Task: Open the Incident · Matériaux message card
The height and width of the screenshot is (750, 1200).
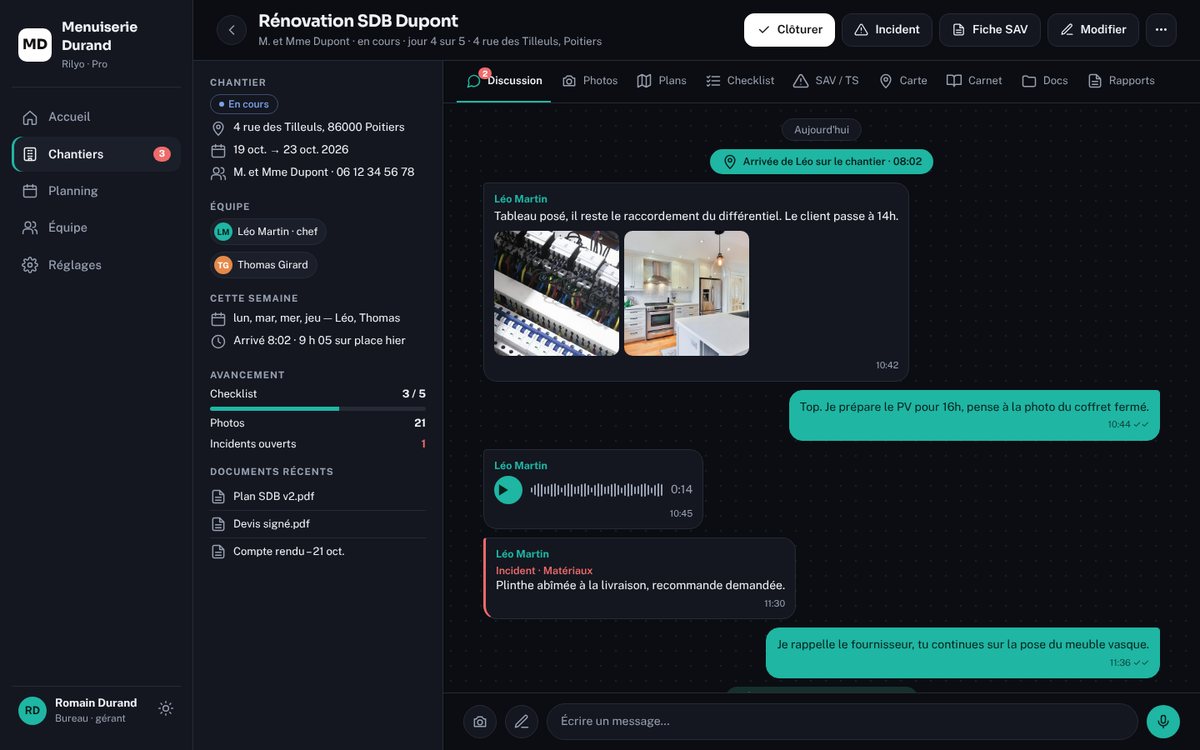Action: pos(640,578)
